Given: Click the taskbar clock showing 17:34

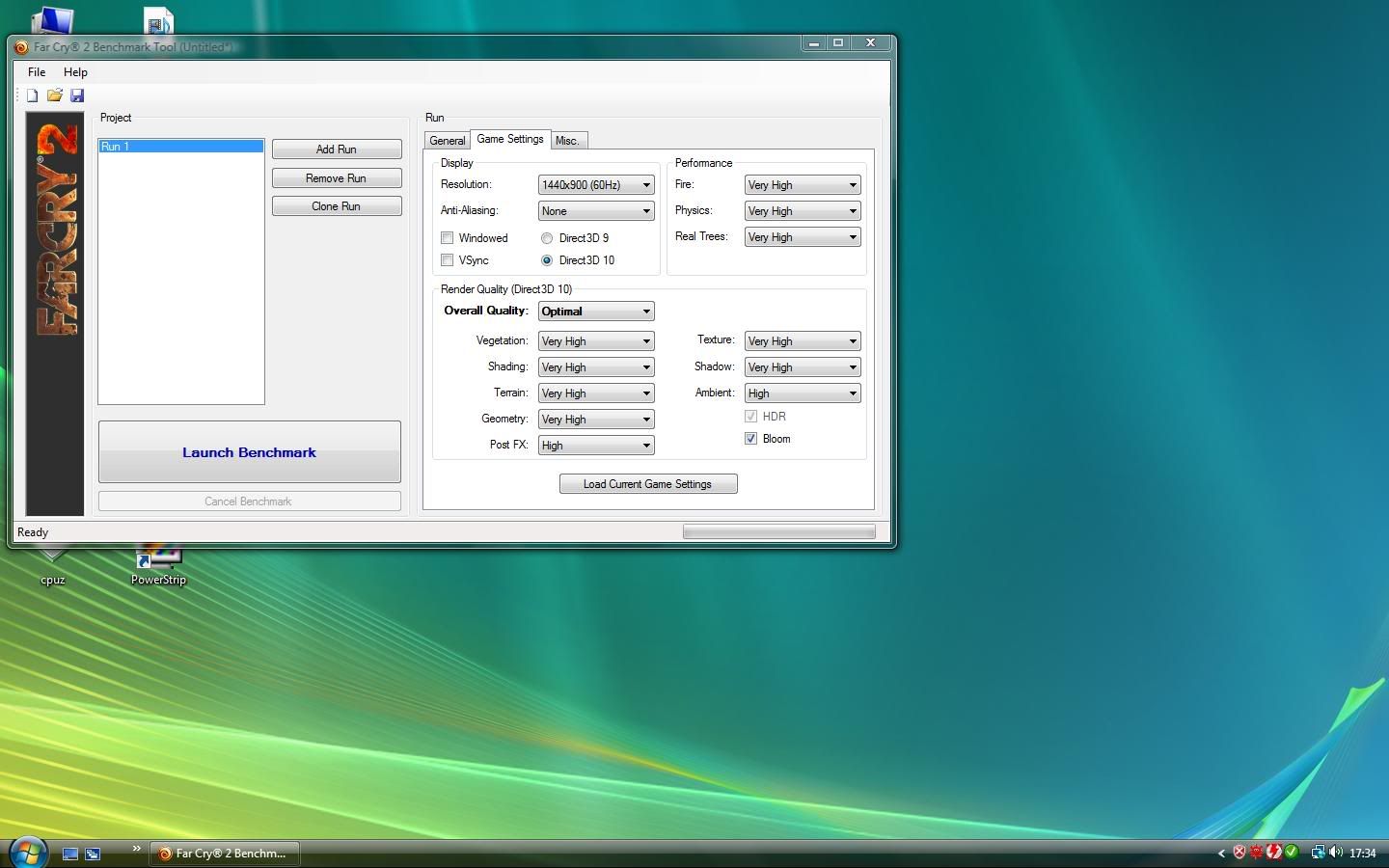Looking at the screenshot, I should click(1363, 854).
